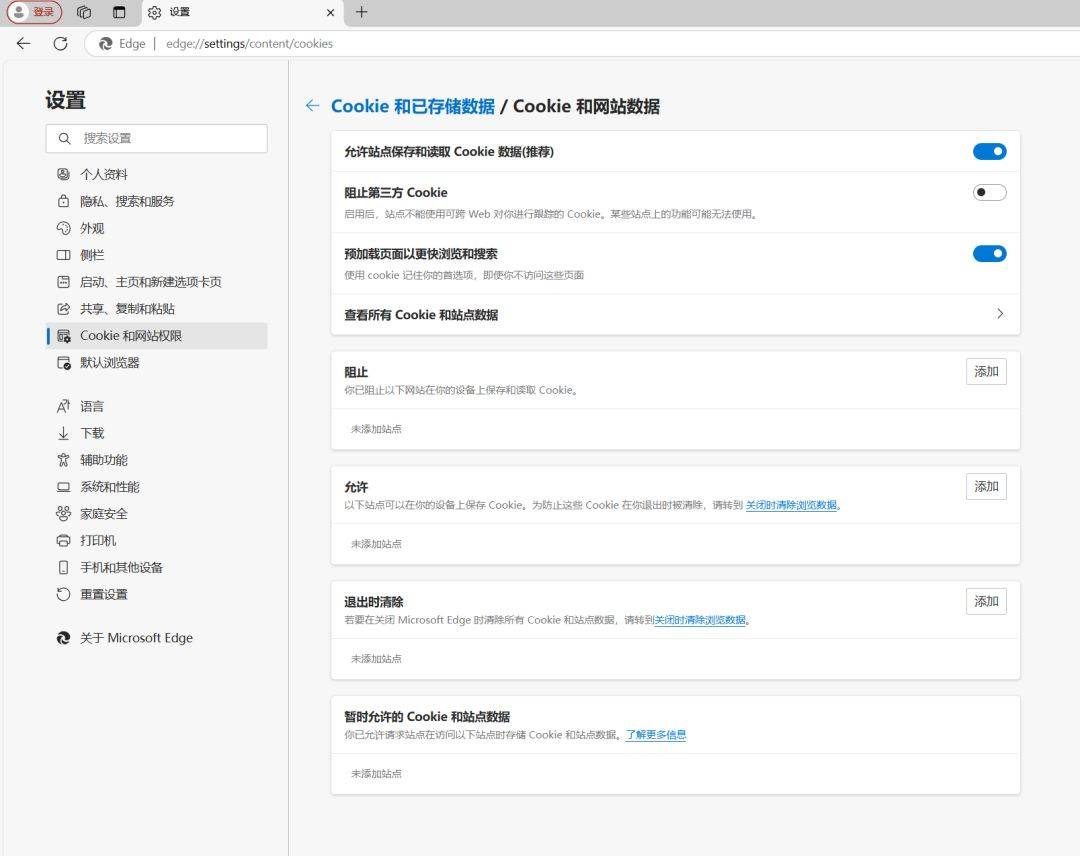Viewport: 1080px width, 856px height.
Task: Open 下载 settings section
Action: pyautogui.click(x=156, y=433)
